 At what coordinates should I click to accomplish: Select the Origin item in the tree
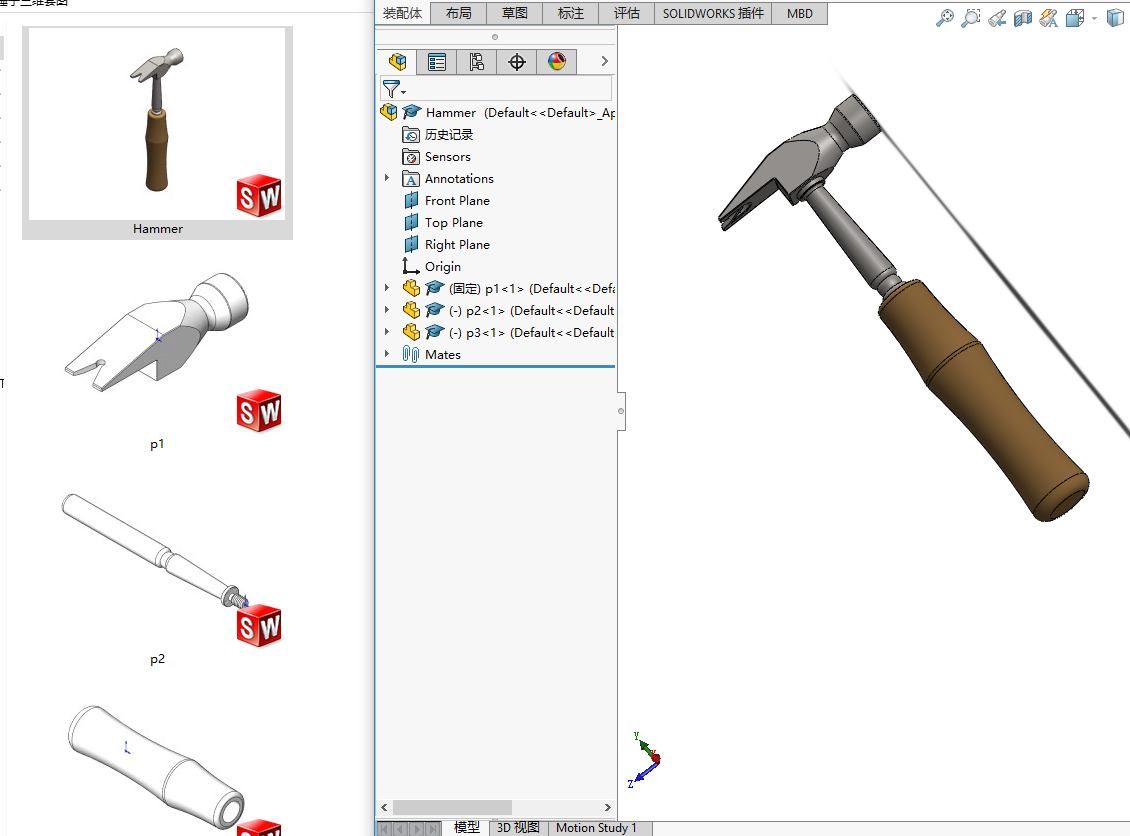(442, 266)
